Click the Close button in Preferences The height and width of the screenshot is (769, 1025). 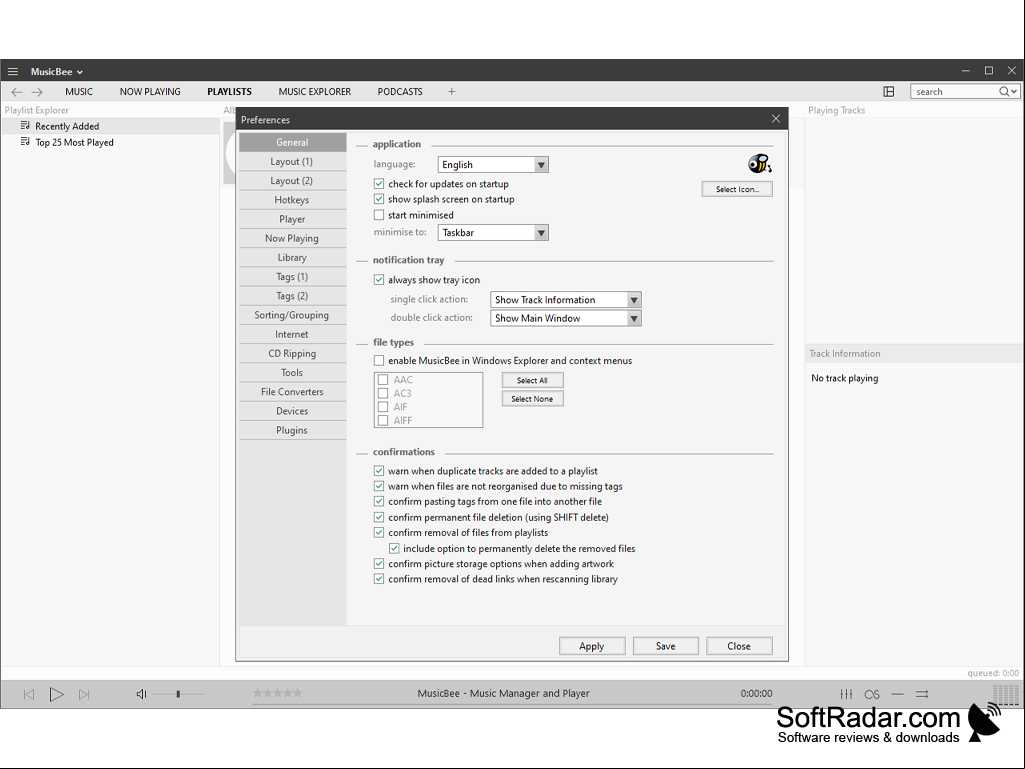point(739,646)
